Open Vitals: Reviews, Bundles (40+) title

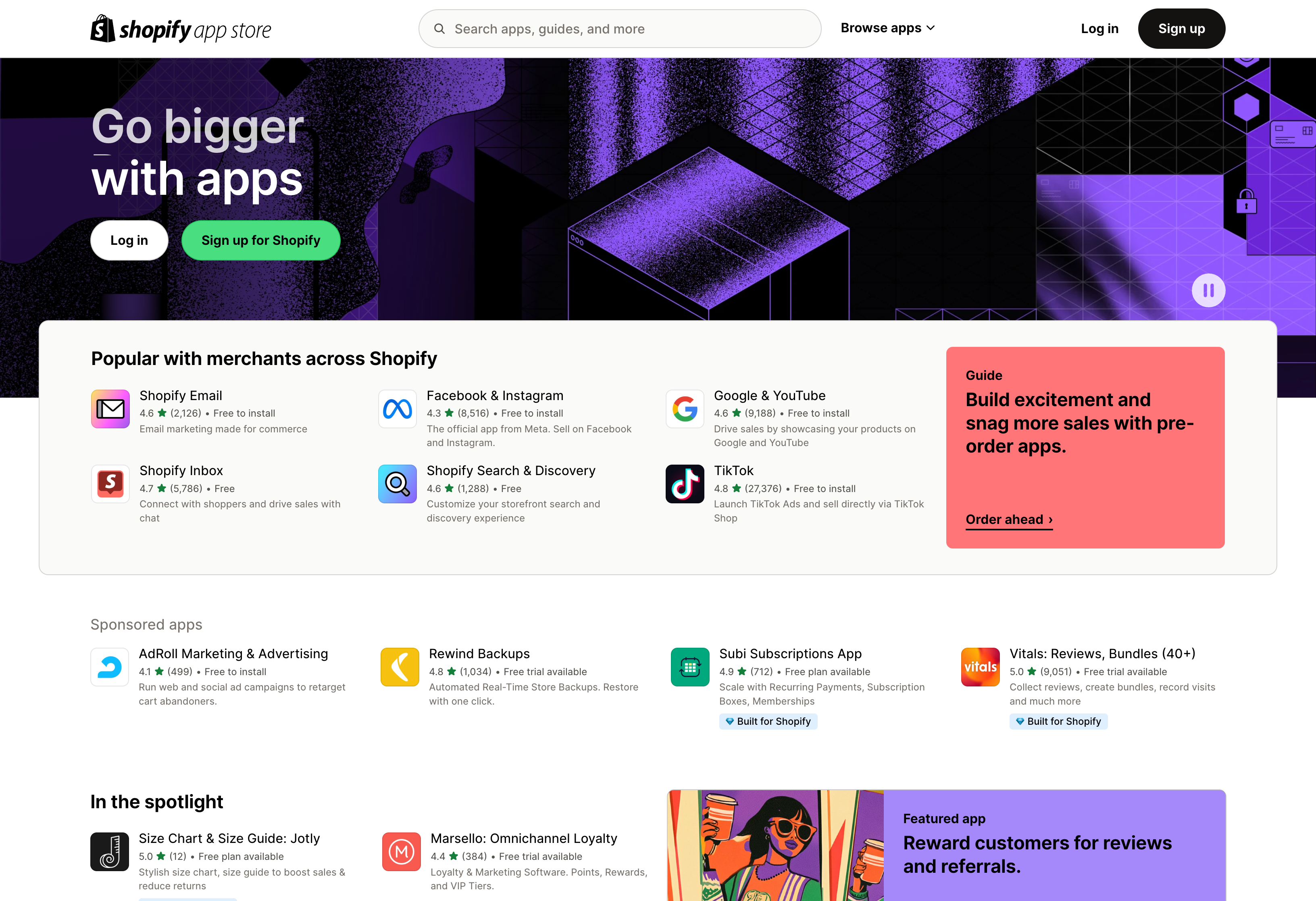(1102, 653)
